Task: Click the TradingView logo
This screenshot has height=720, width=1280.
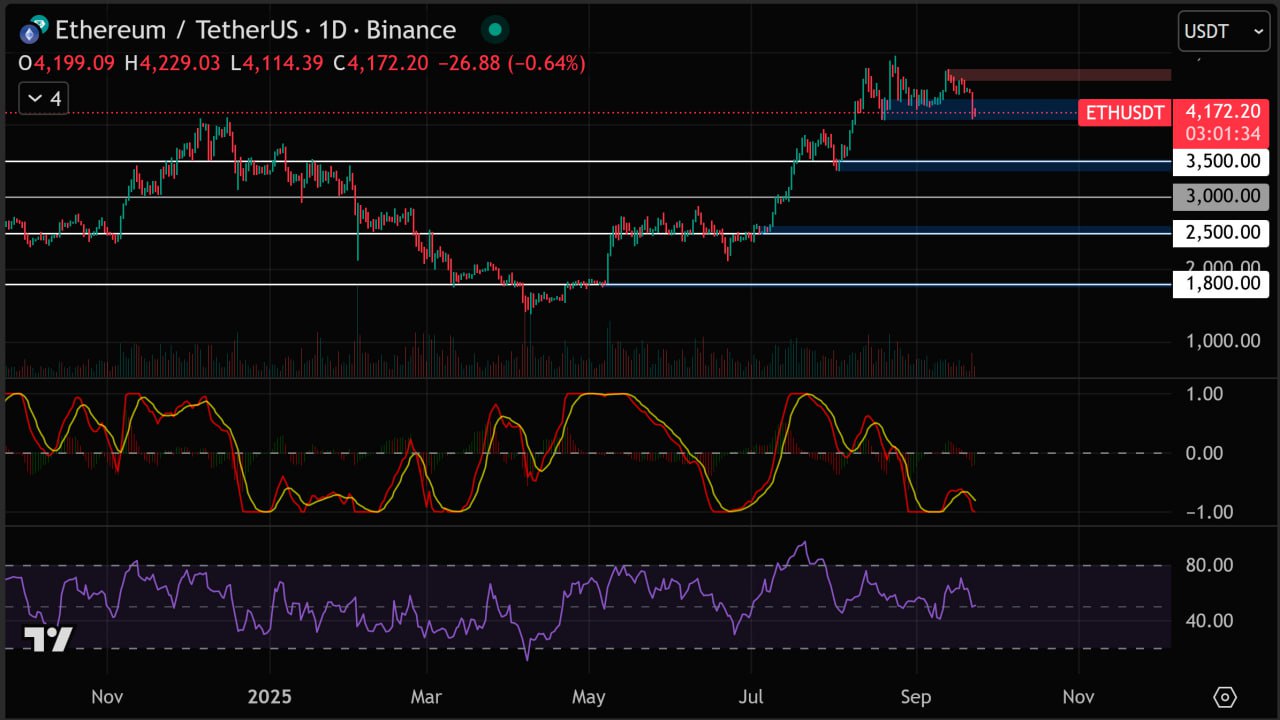Action: [48, 640]
